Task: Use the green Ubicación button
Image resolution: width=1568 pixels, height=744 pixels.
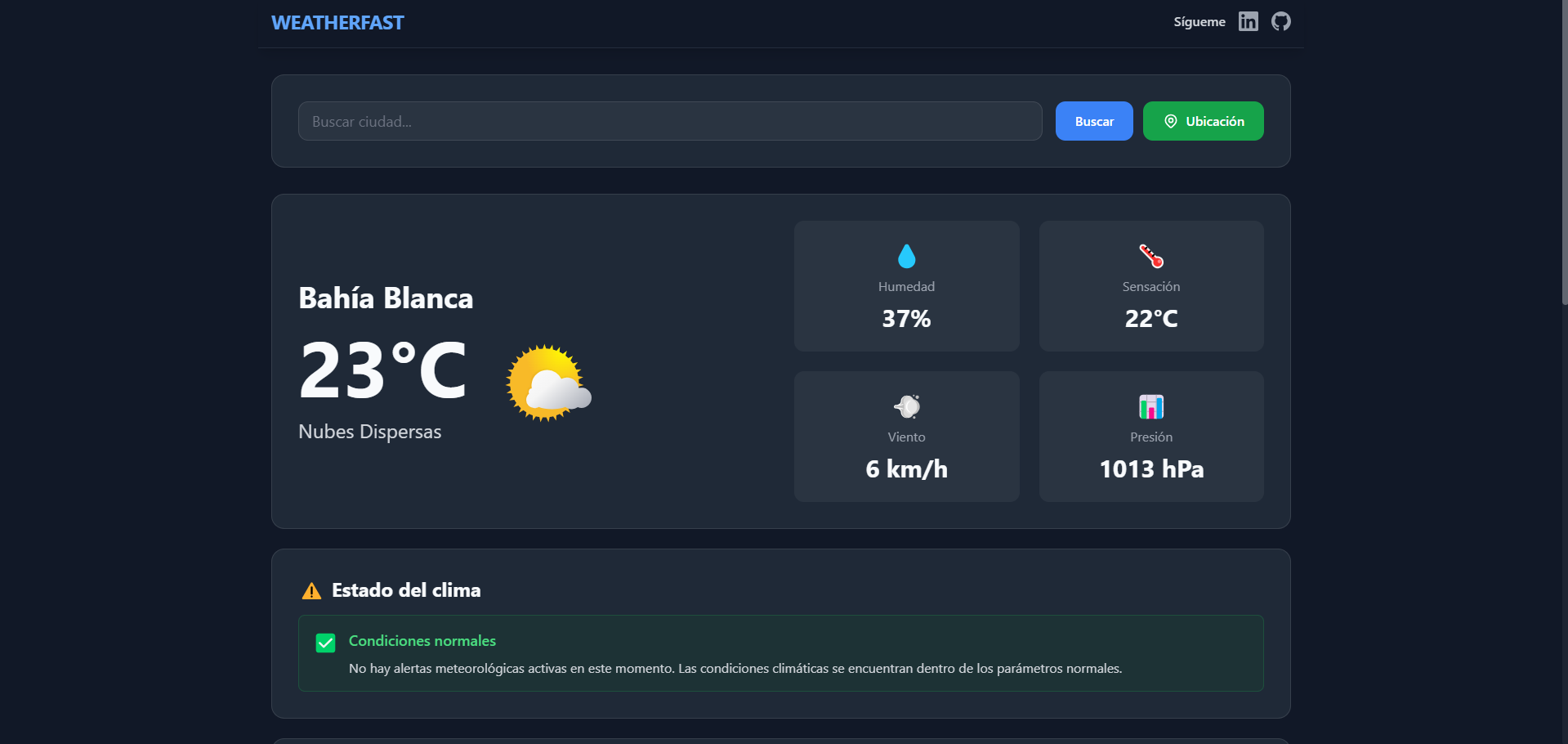Action: coord(1203,121)
